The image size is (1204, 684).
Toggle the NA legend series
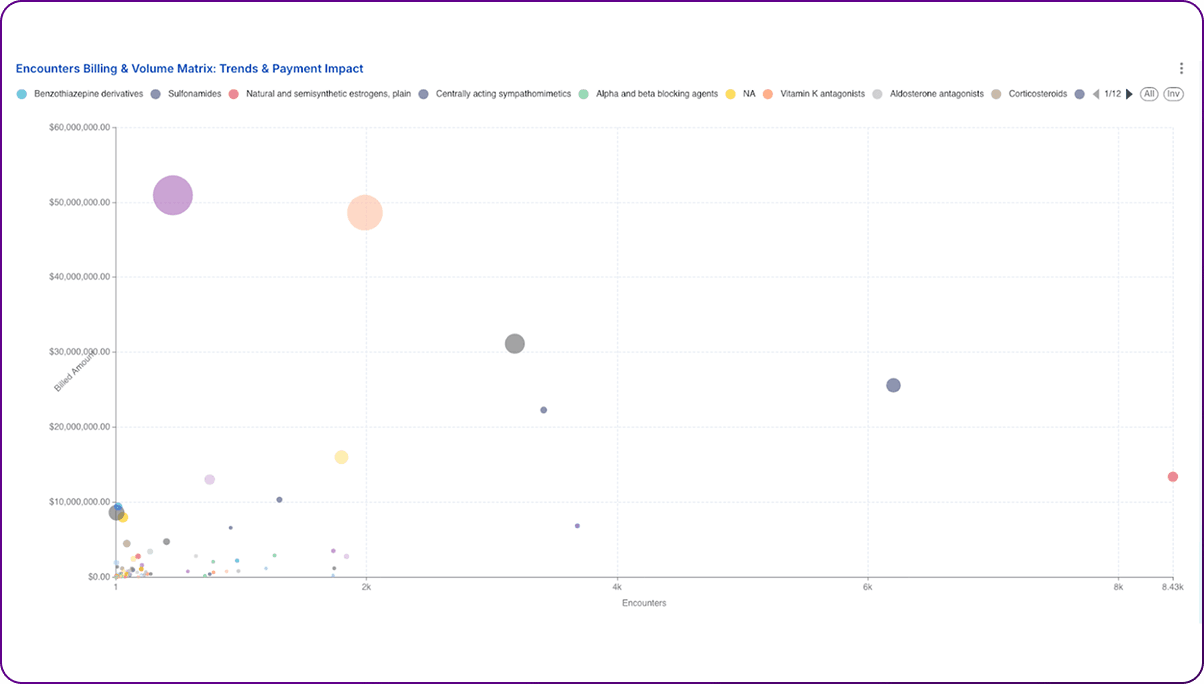740,94
